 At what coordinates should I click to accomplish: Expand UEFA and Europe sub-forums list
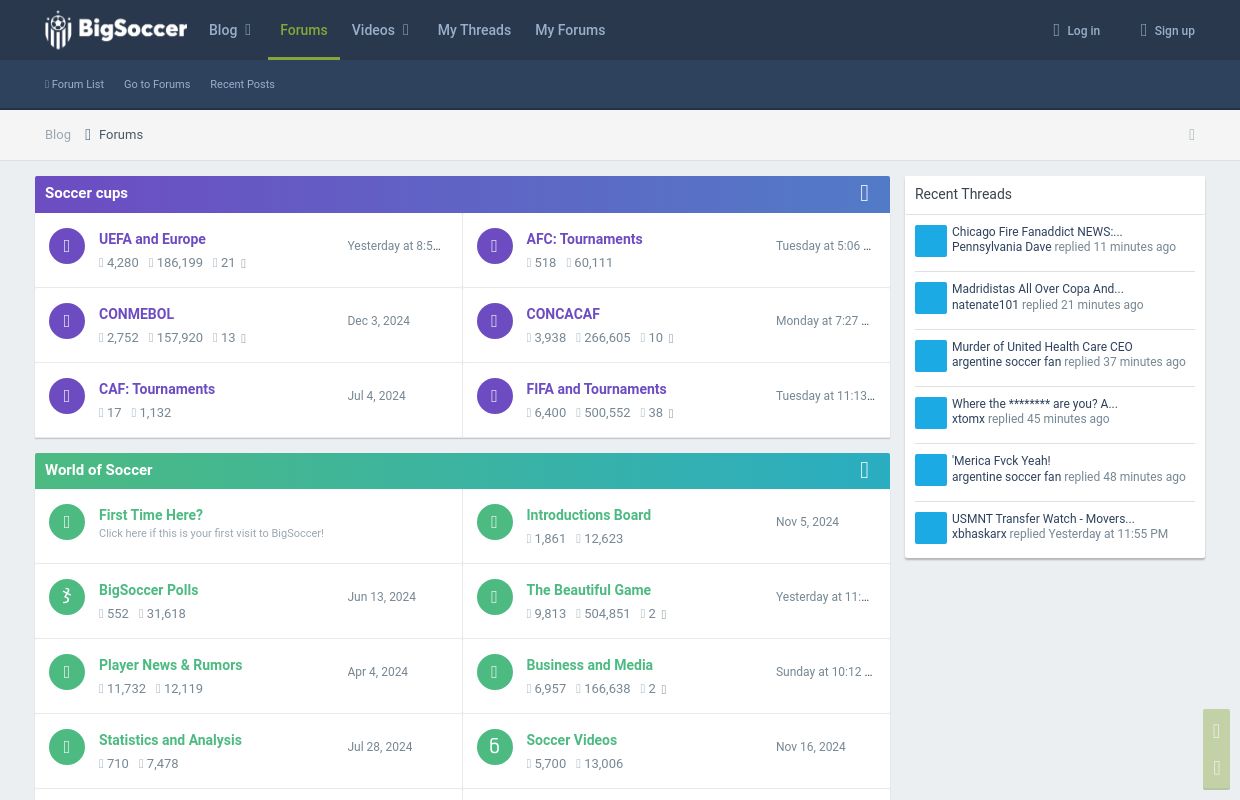[243, 264]
